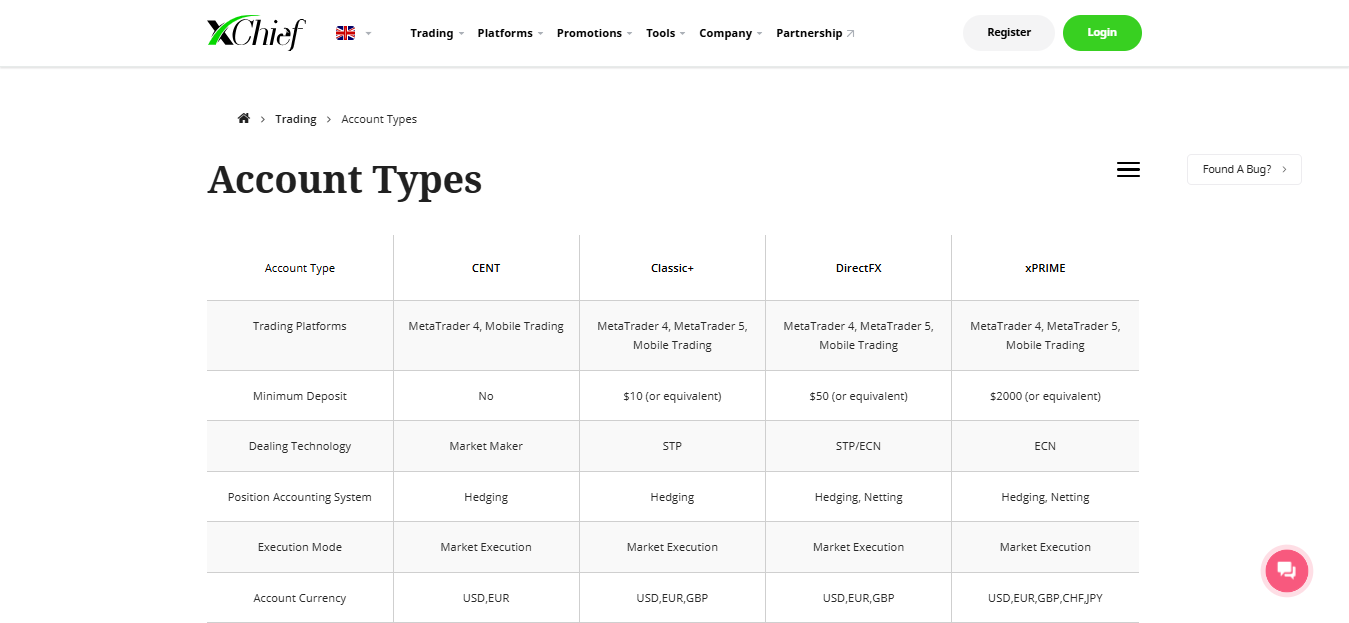Click the Dealing Technology row label
The height and width of the screenshot is (623, 1349).
tap(300, 446)
